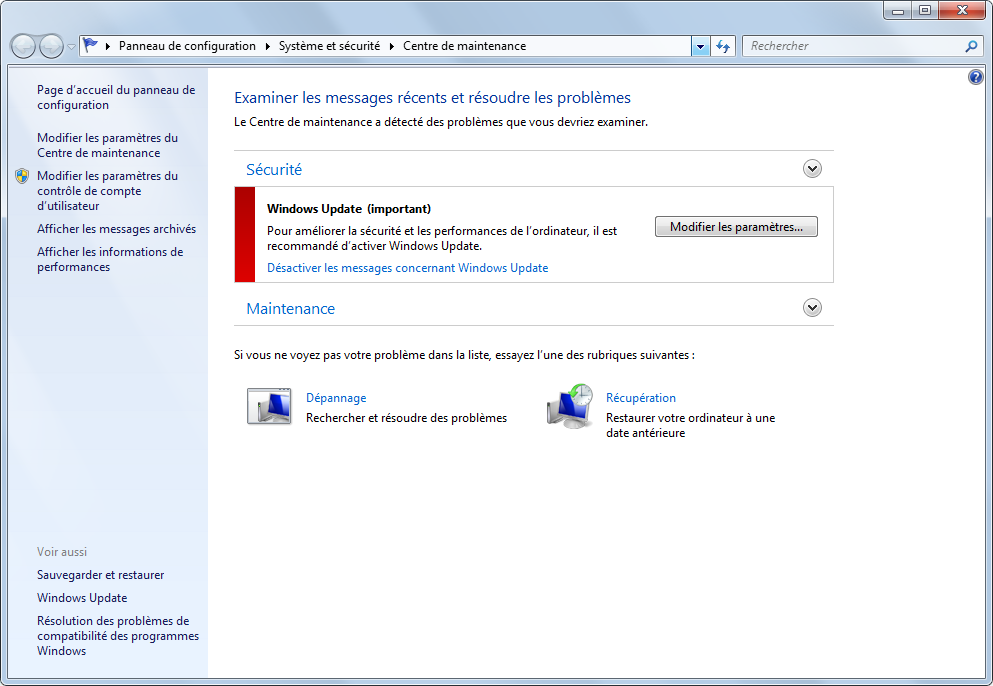Click Restaurer votre ordinateur à une date antérieure

[690, 426]
